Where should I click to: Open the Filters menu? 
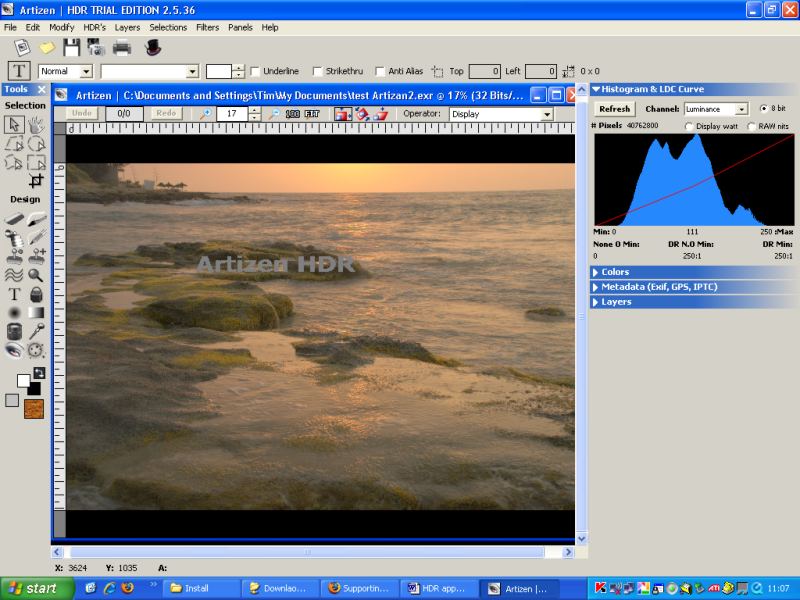(x=207, y=27)
